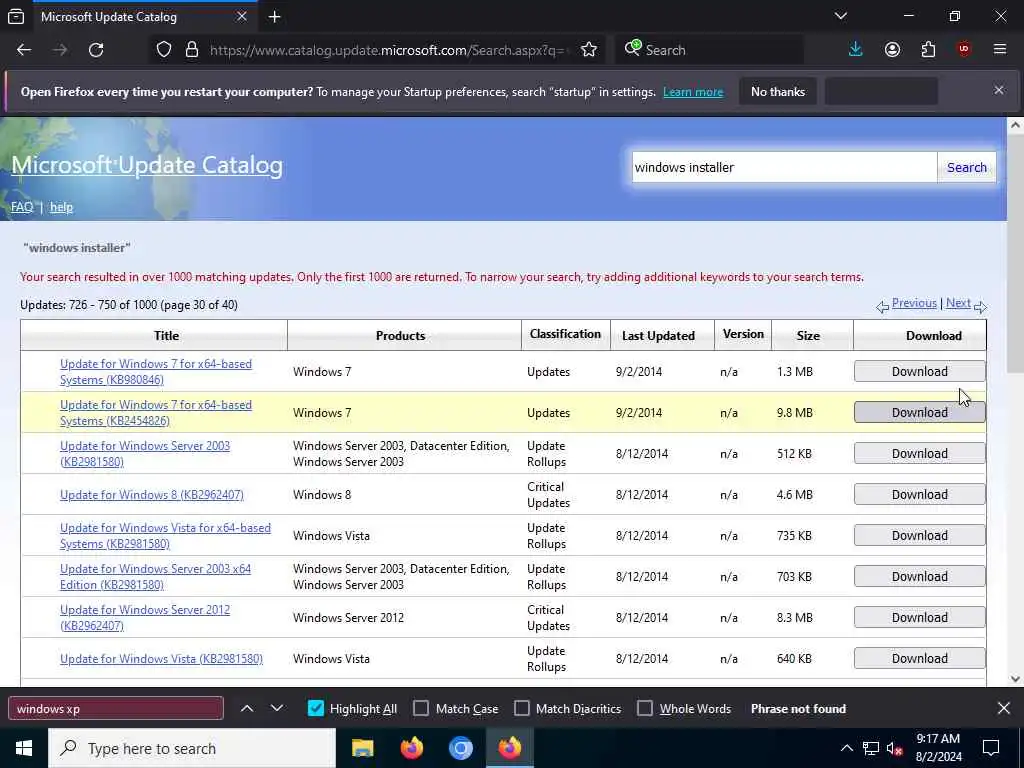Open the Firefox account icon

point(892,50)
